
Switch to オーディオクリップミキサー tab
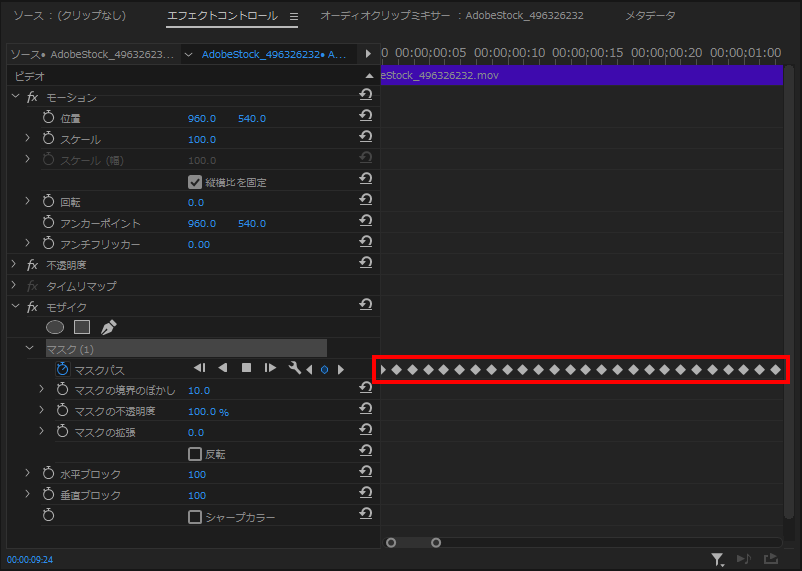[452, 15]
